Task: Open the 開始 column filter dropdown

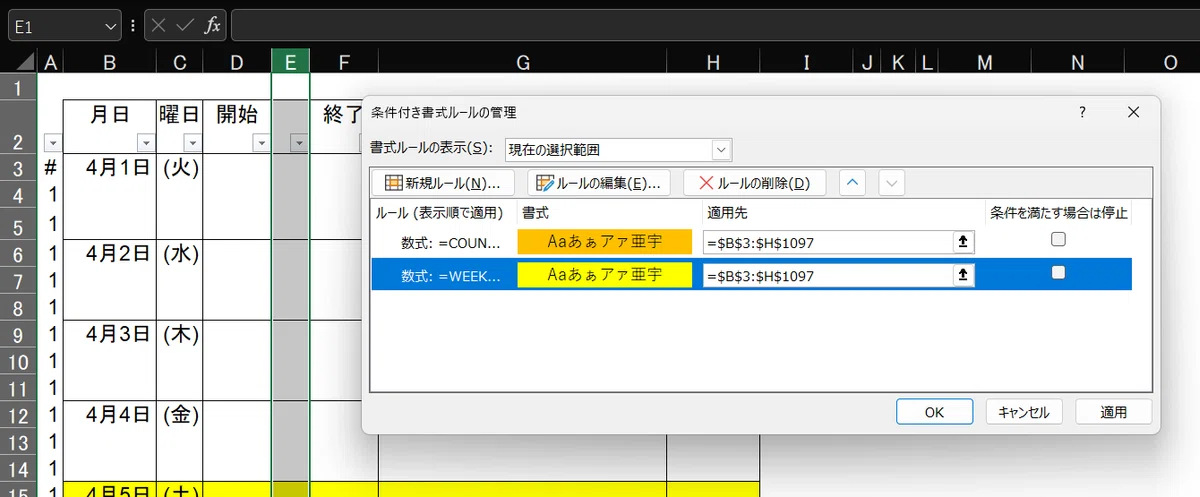Action: coord(260,143)
